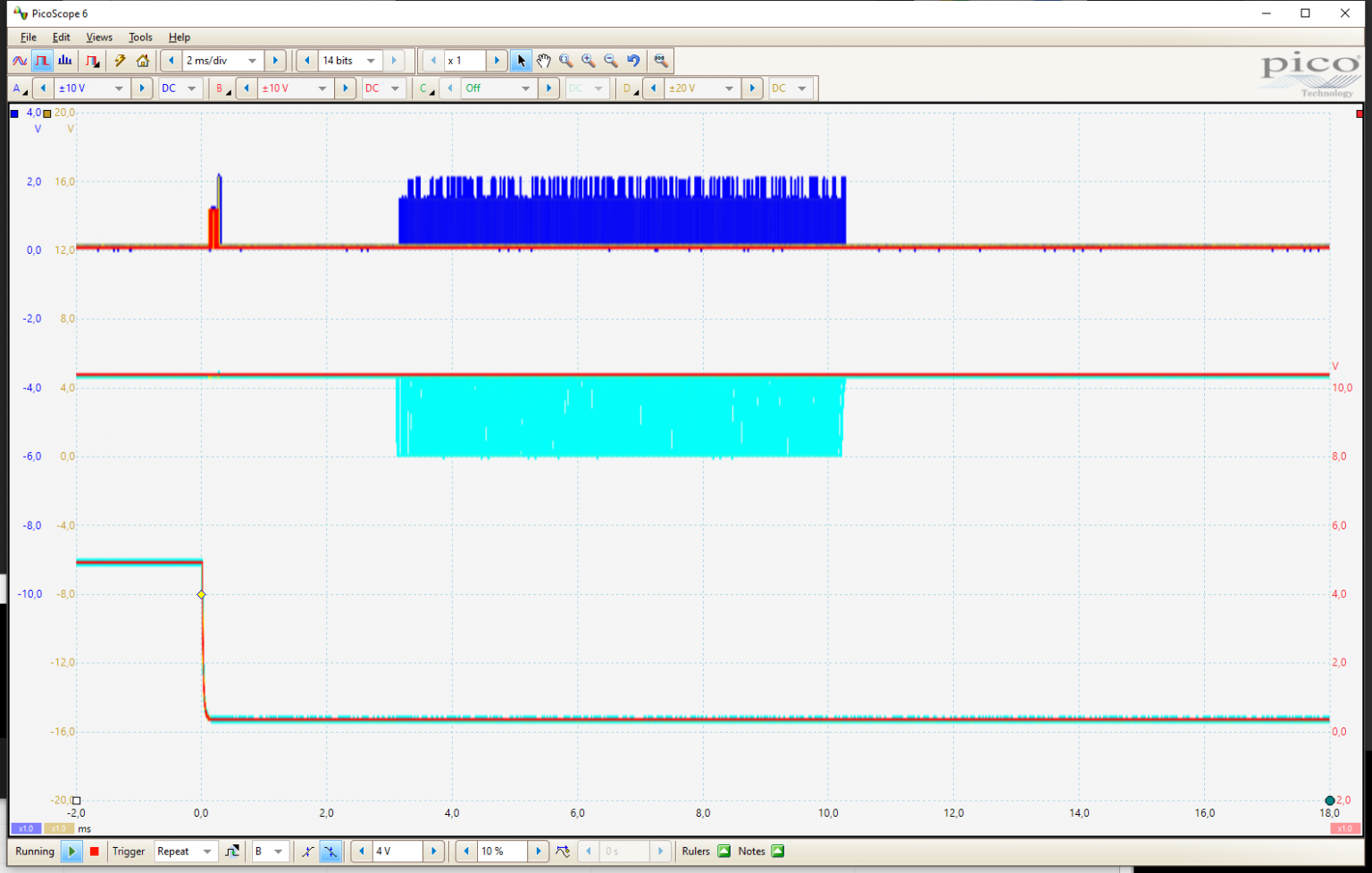Viewport: 1372px width, 873px height.
Task: Expand the Channel A range dropdown
Action: coord(92,88)
